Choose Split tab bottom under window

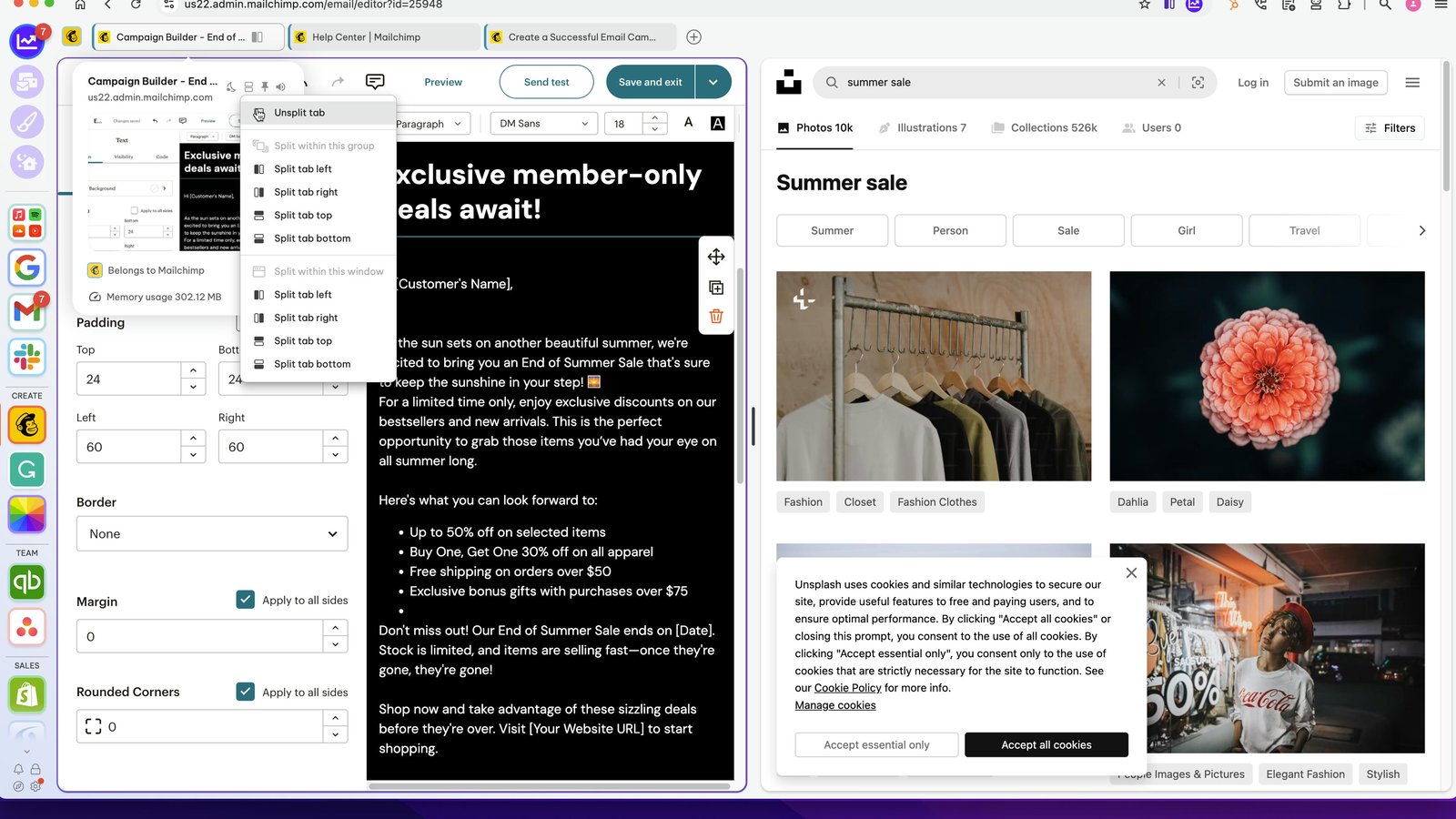[318, 364]
